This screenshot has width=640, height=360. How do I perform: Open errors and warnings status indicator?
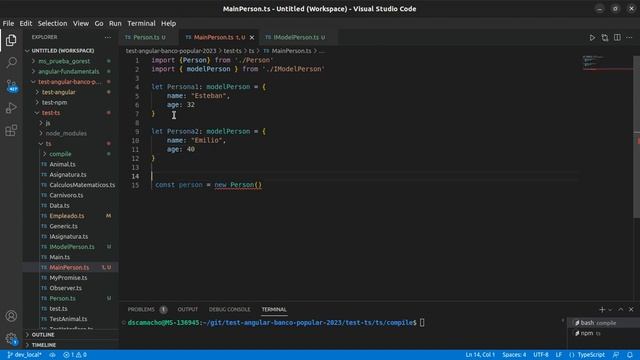click(x=75, y=355)
